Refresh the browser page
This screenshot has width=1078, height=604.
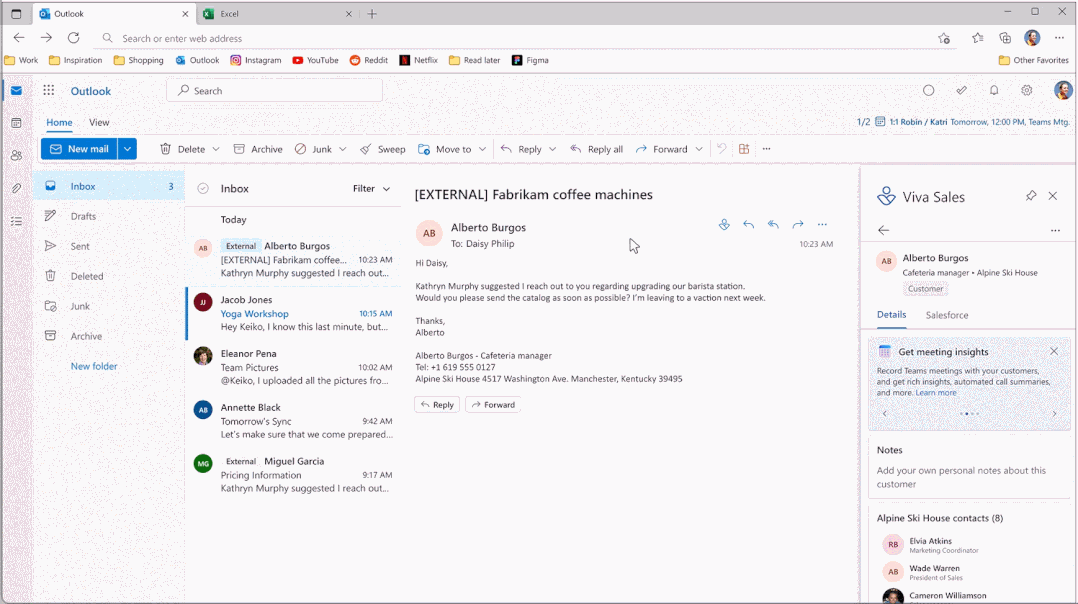point(74,38)
